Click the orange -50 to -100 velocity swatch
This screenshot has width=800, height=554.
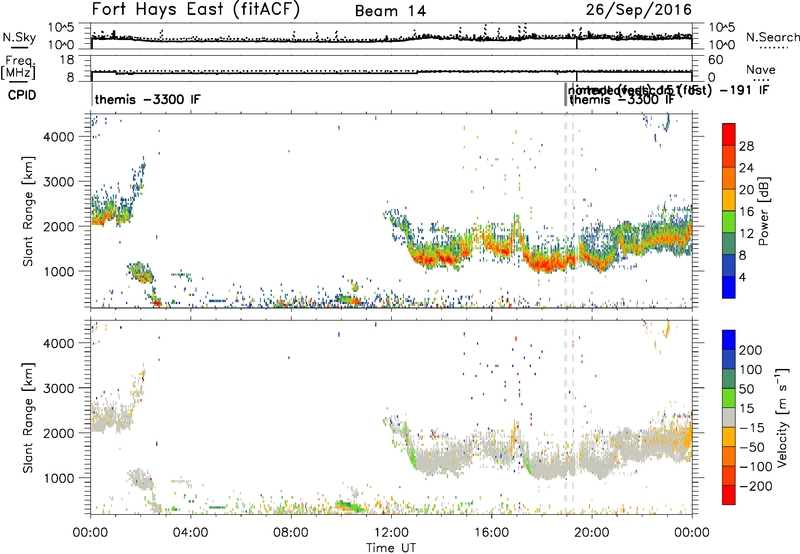[729, 456]
